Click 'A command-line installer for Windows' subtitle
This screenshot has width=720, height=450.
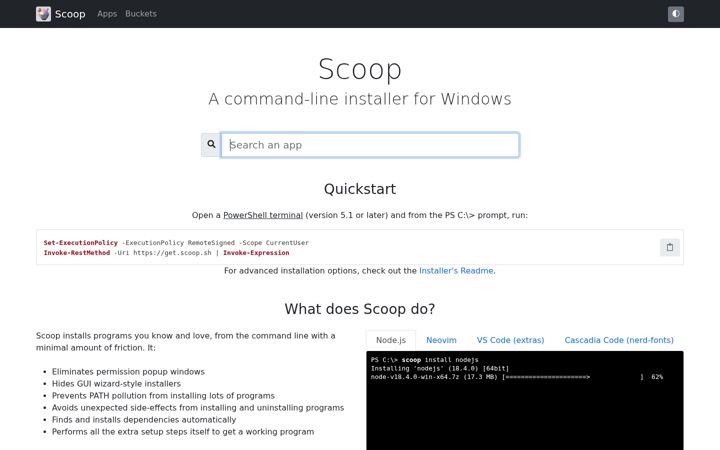coord(360,99)
